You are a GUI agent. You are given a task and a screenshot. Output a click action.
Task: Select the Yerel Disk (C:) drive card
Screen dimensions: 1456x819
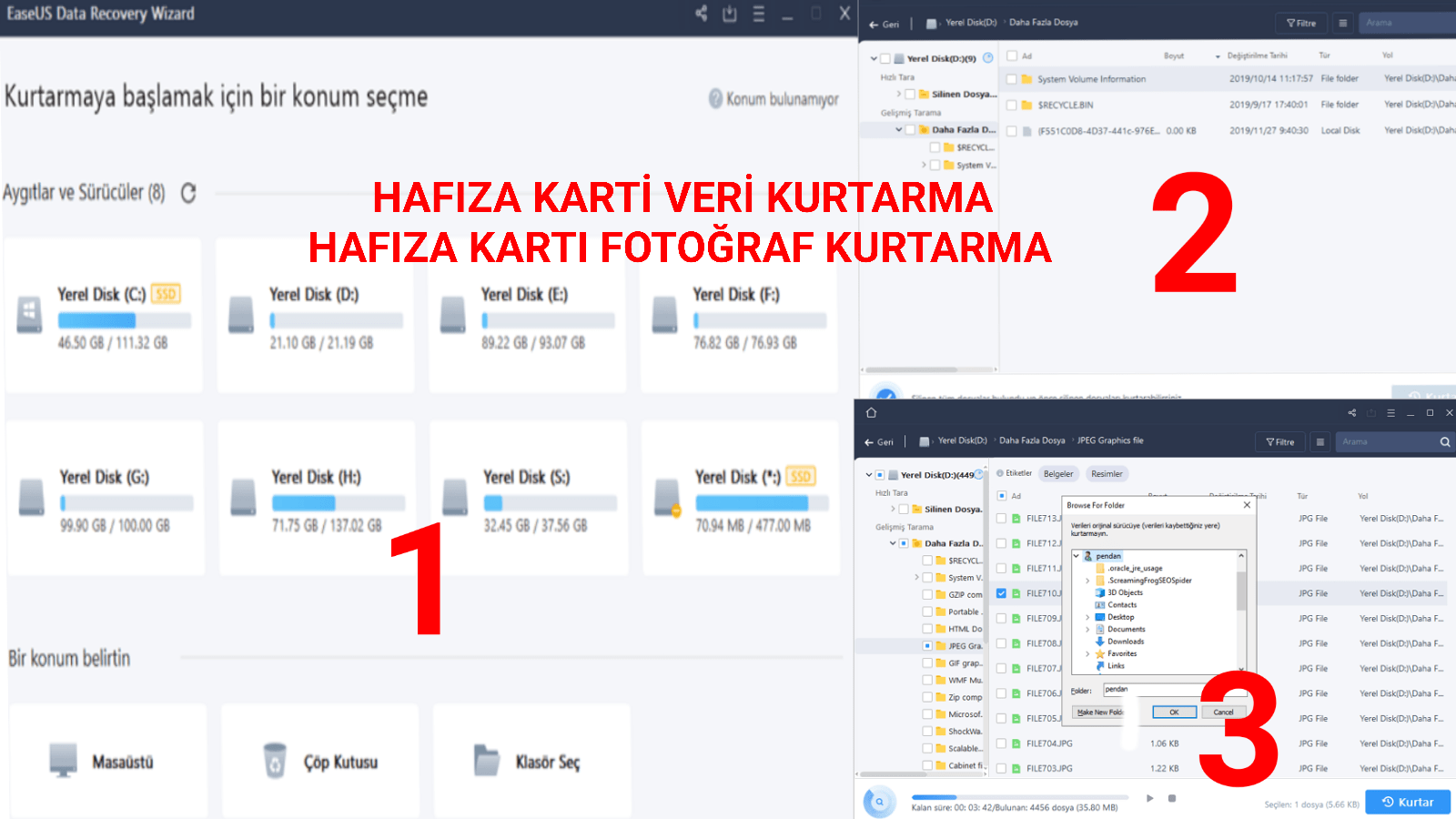[104, 316]
